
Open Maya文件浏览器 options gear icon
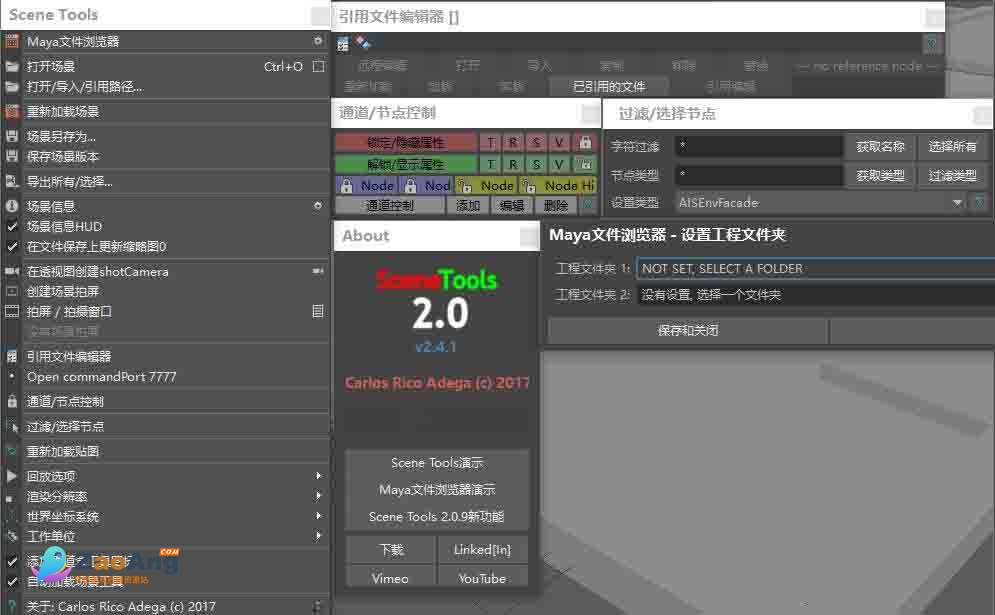click(318, 41)
